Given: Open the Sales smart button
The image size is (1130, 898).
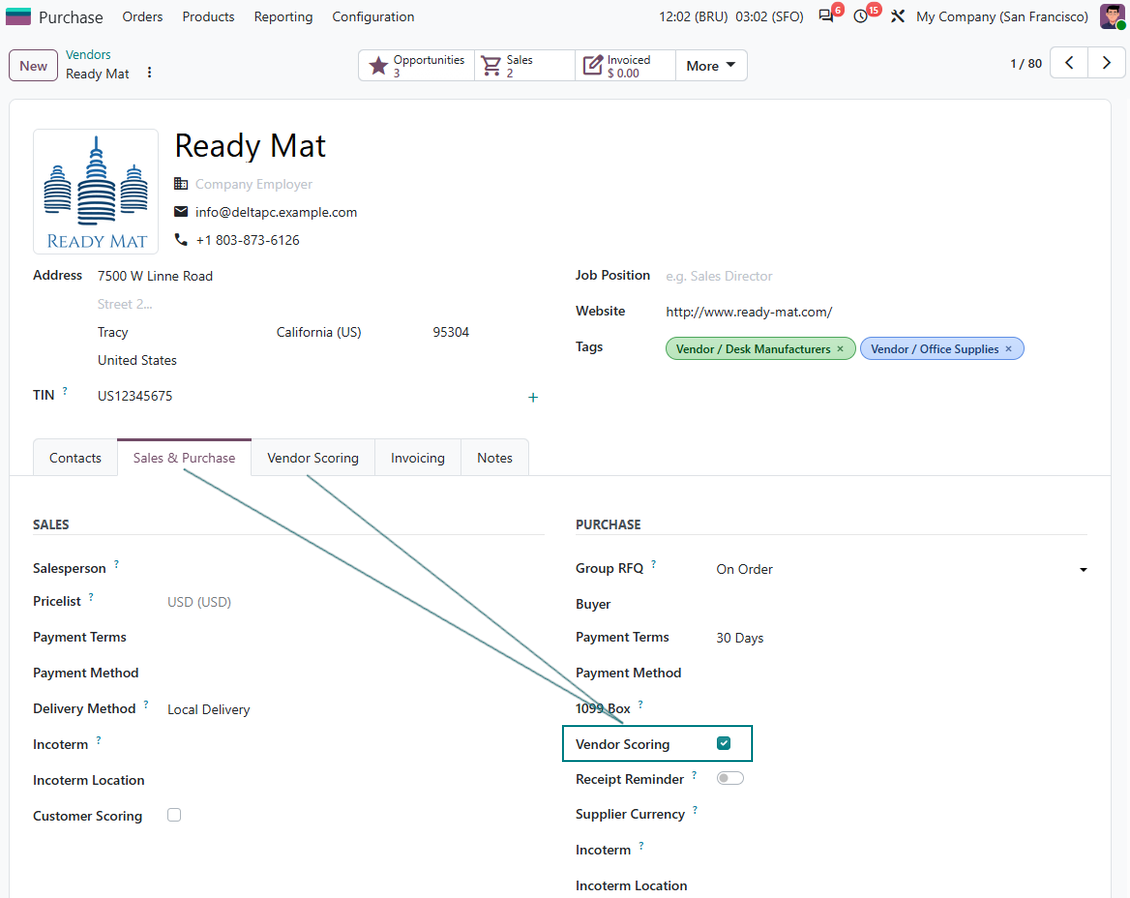Looking at the screenshot, I should click(525, 66).
